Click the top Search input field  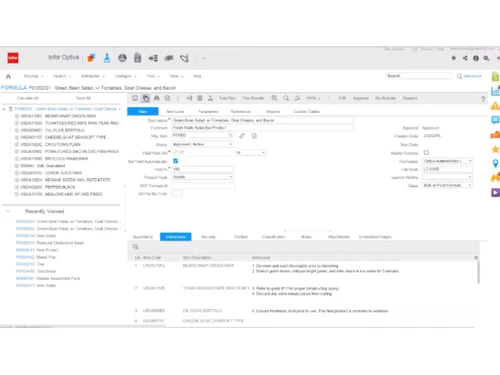(x=419, y=76)
